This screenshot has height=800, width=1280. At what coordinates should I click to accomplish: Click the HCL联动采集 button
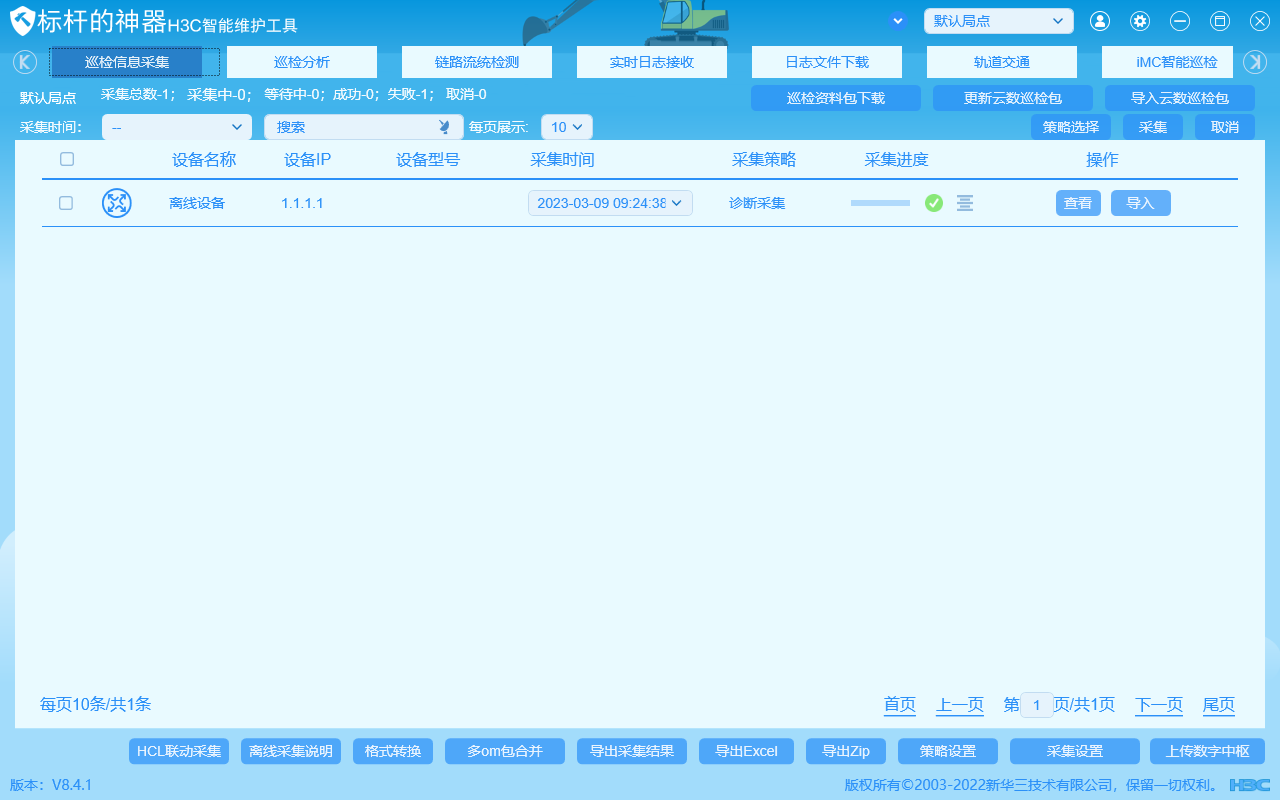(180, 752)
